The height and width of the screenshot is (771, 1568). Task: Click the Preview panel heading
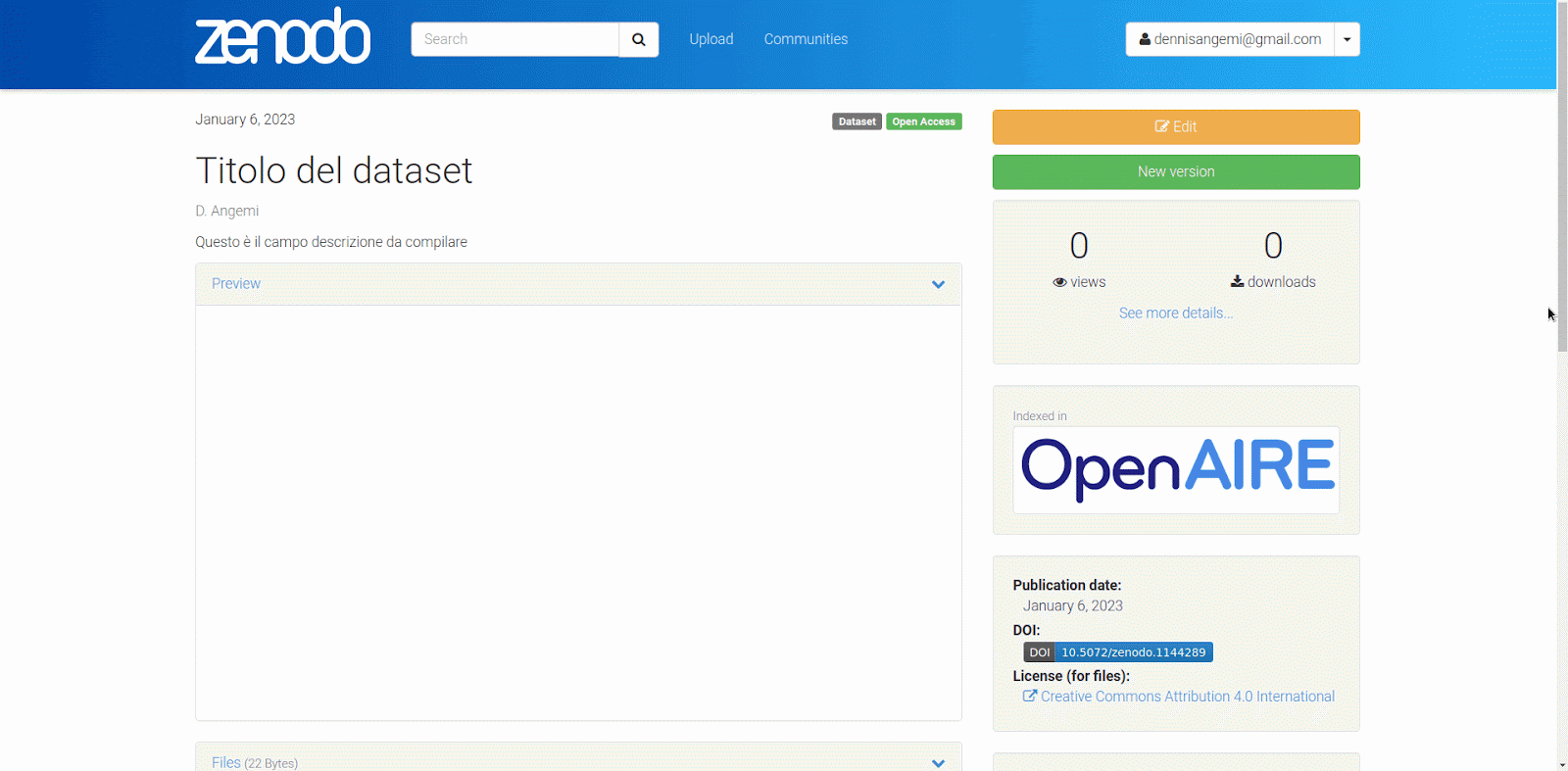(x=236, y=283)
